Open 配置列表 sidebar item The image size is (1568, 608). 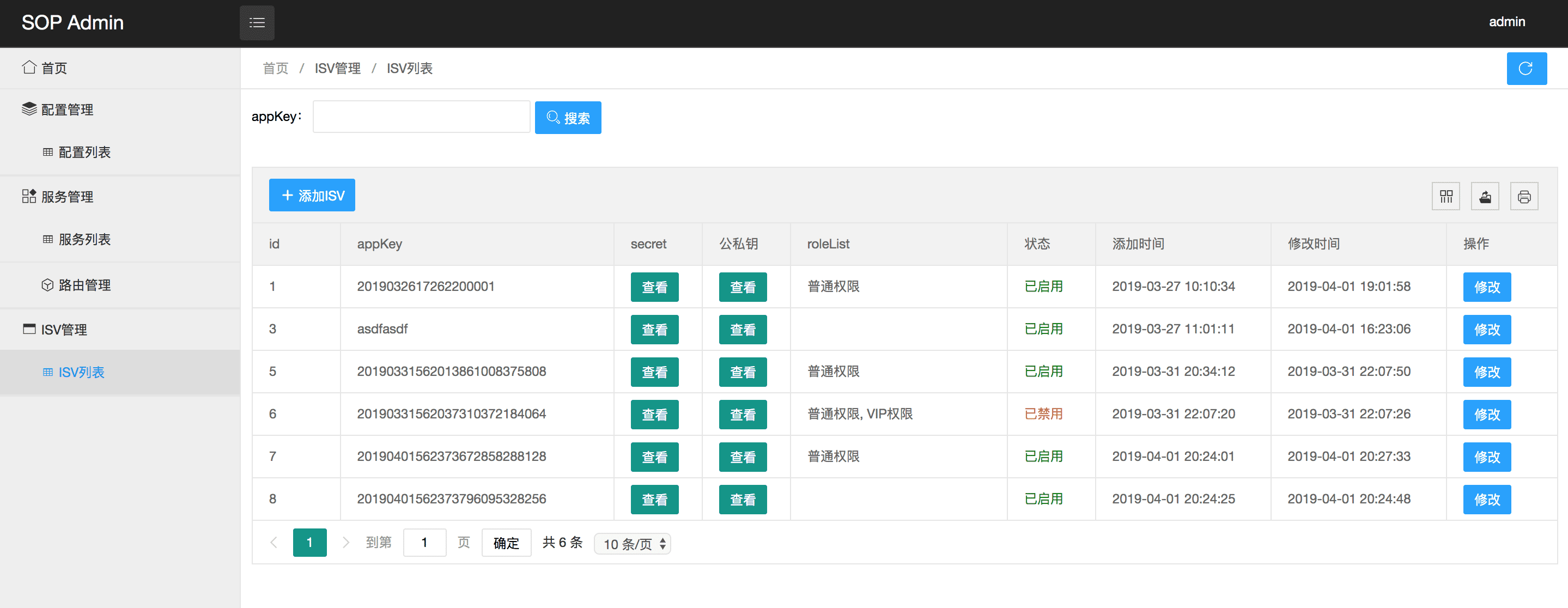[84, 152]
